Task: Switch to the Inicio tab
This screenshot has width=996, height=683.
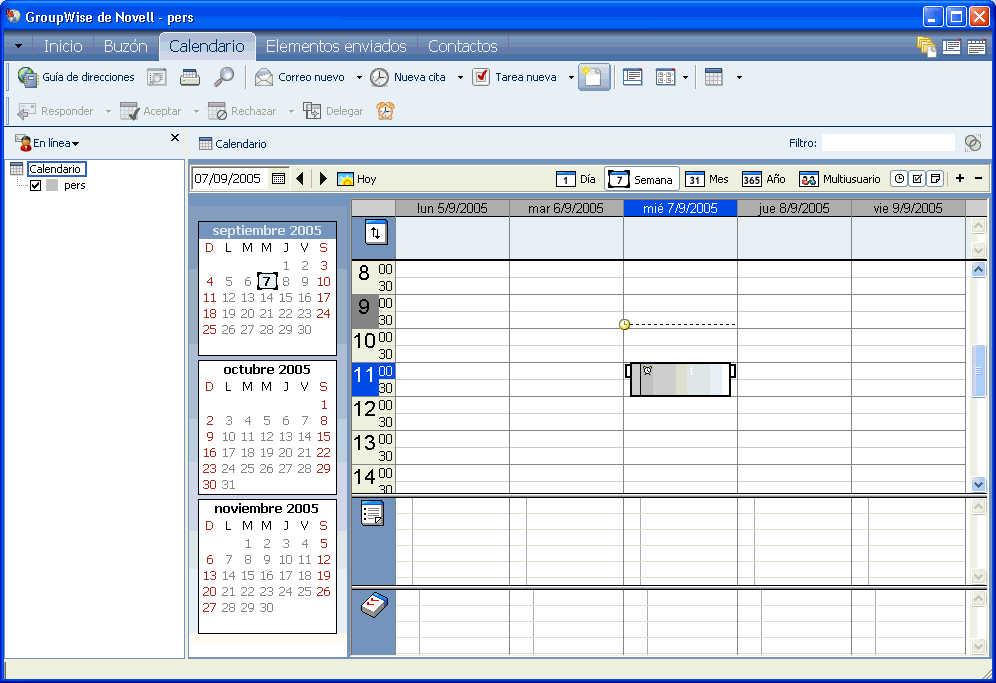Action: (x=63, y=46)
